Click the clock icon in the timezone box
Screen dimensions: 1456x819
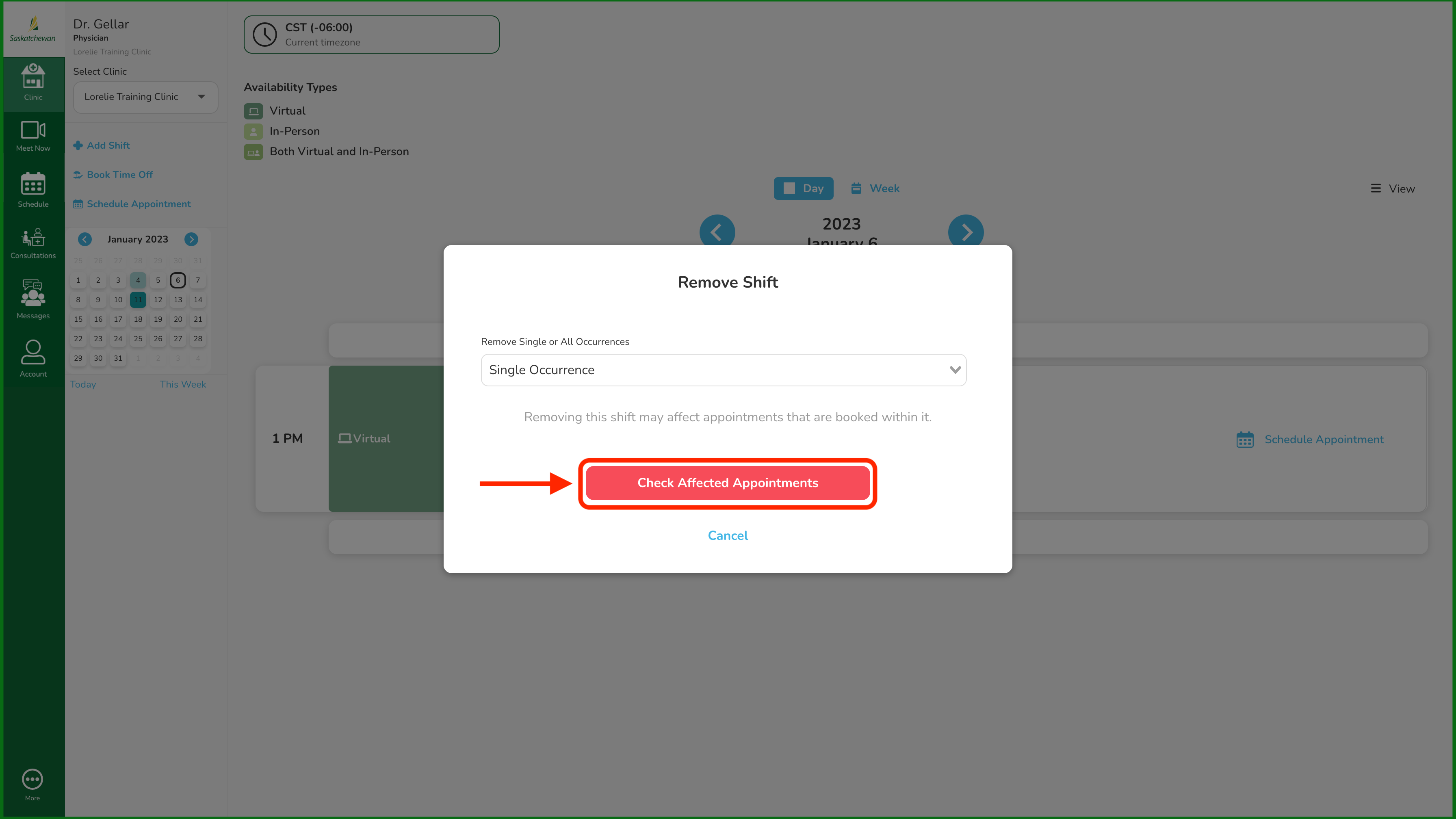264,35
